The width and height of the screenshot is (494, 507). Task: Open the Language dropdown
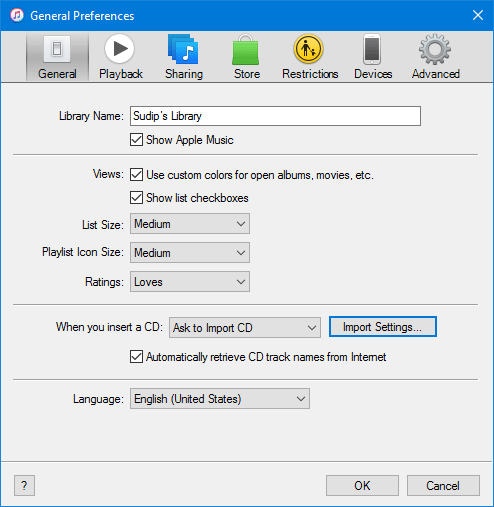tap(220, 398)
